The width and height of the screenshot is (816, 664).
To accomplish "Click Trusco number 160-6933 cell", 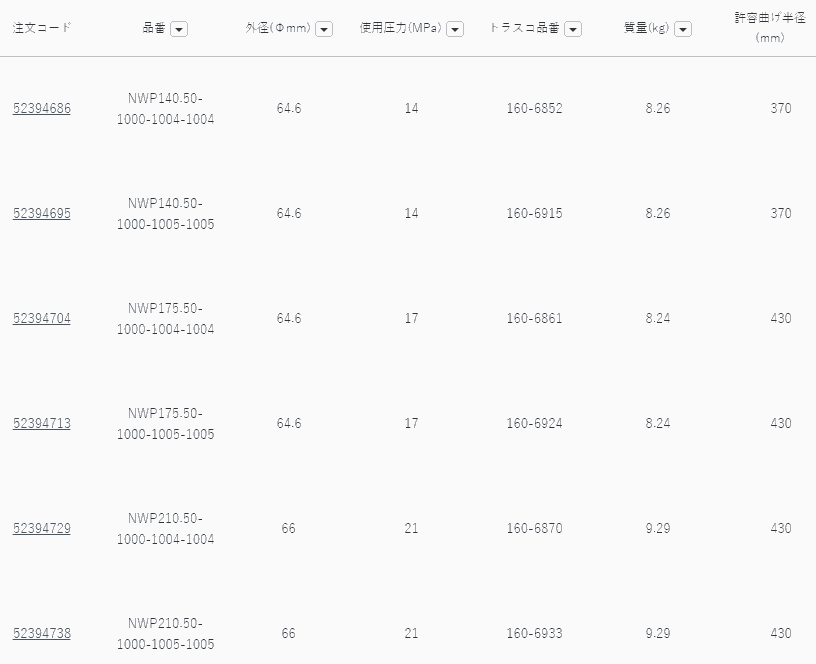I will pyautogui.click(x=534, y=633).
